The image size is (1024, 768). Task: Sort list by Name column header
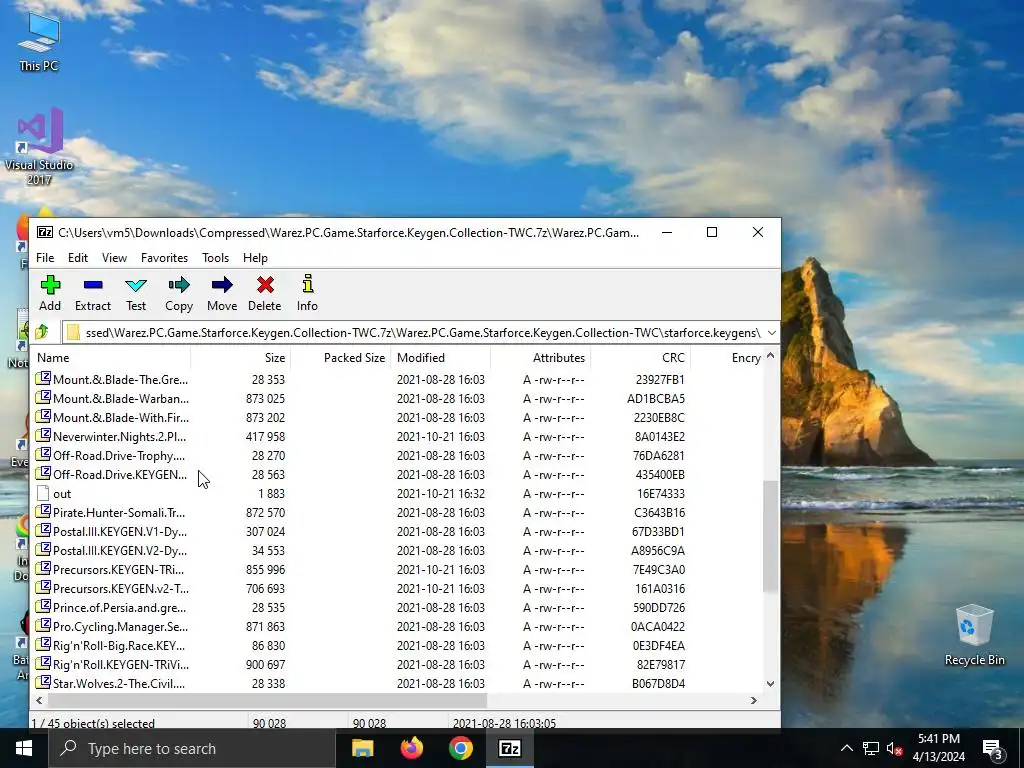[x=111, y=358]
